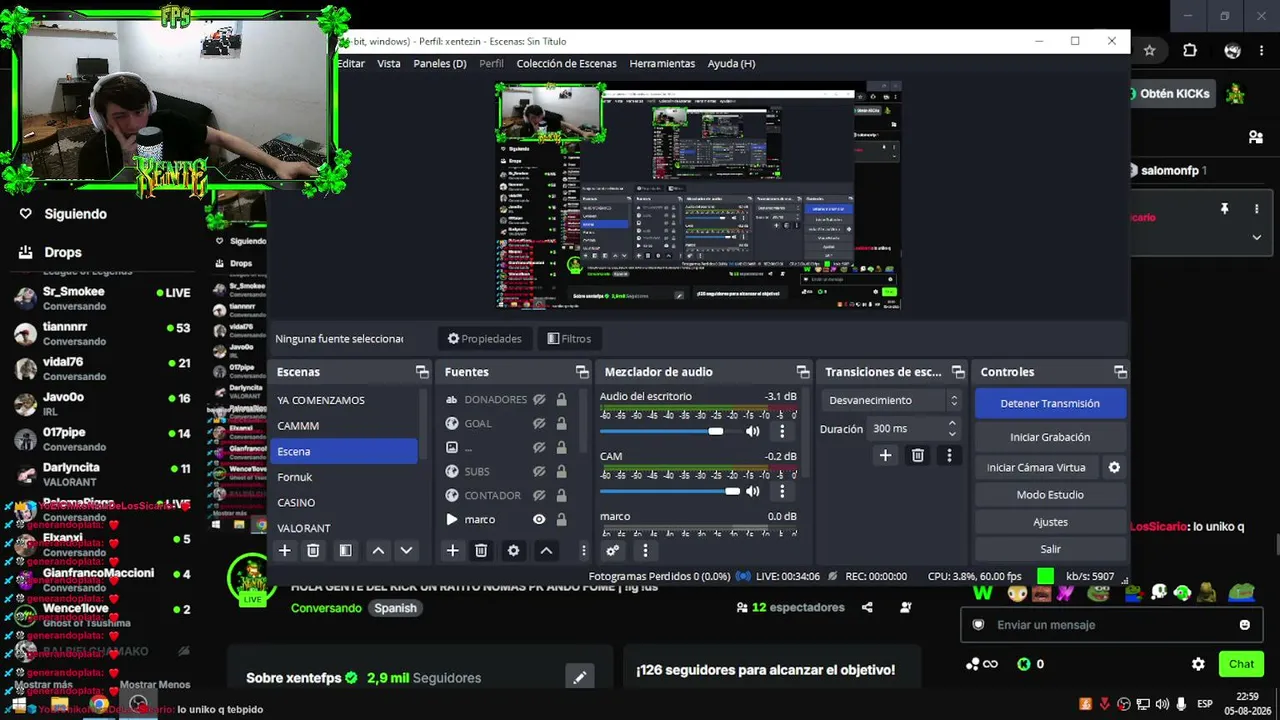Click Detener Transmisión button
The image size is (1280, 720).
pos(1050,403)
